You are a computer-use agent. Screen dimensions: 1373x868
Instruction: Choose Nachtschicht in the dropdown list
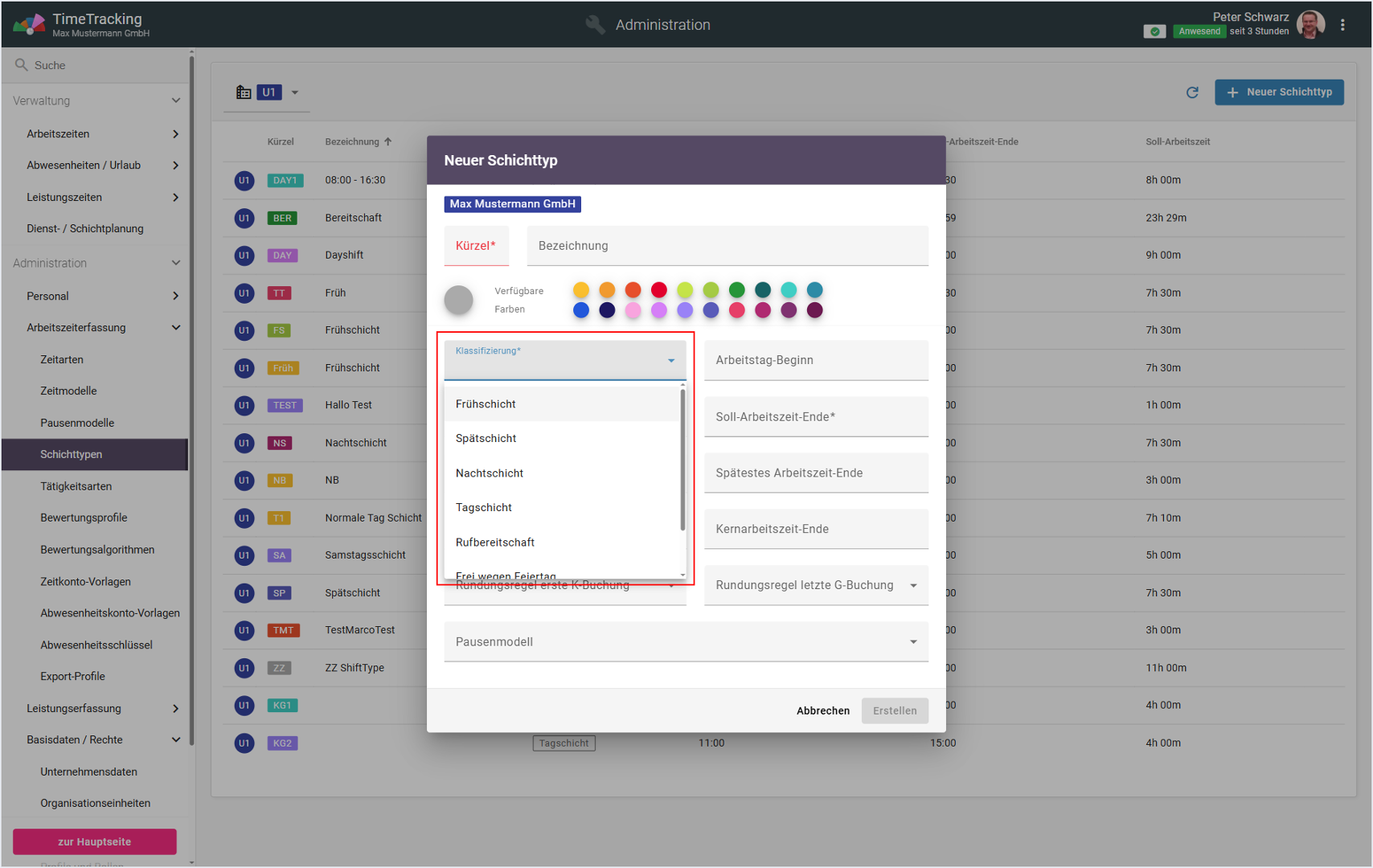pyautogui.click(x=490, y=473)
